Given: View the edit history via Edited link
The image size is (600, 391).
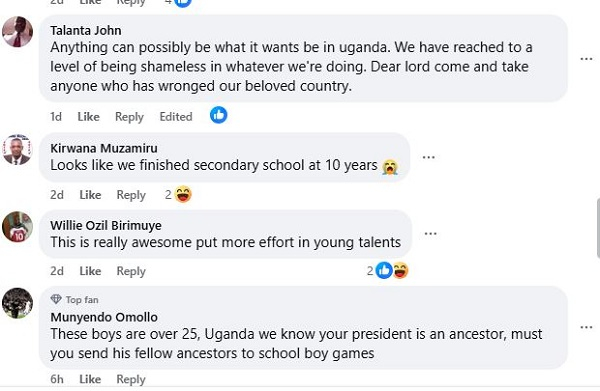Looking at the screenshot, I should coord(176,116).
